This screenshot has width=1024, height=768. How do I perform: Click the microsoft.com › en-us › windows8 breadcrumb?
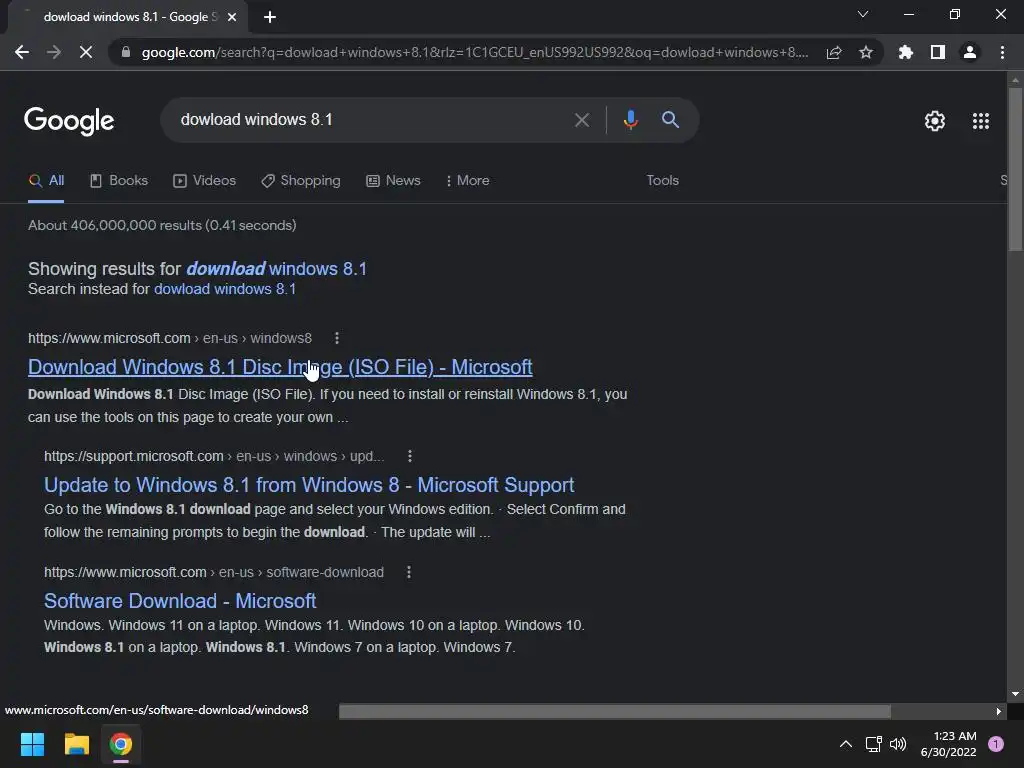(x=170, y=338)
